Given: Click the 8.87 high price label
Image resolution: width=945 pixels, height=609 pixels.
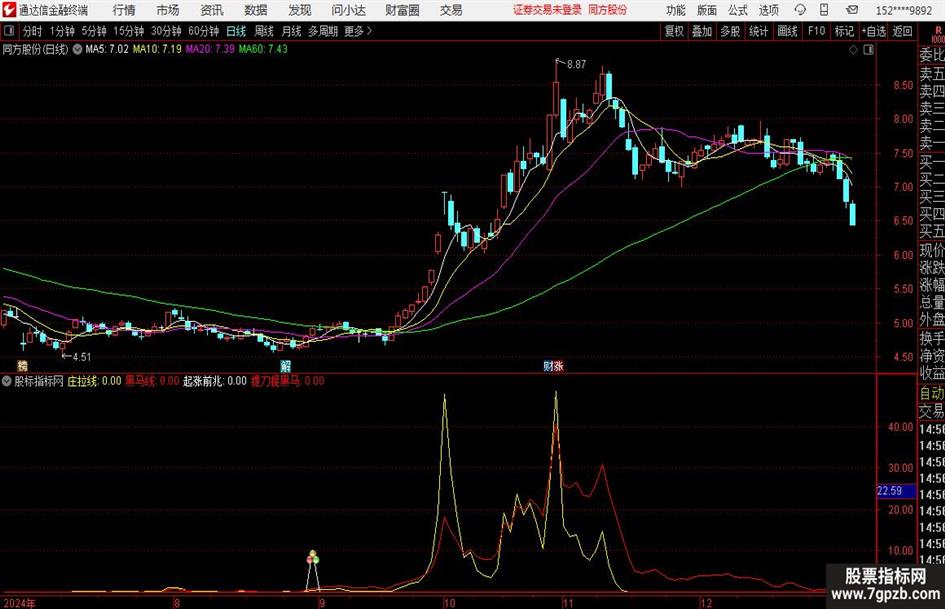Looking at the screenshot, I should point(576,65).
